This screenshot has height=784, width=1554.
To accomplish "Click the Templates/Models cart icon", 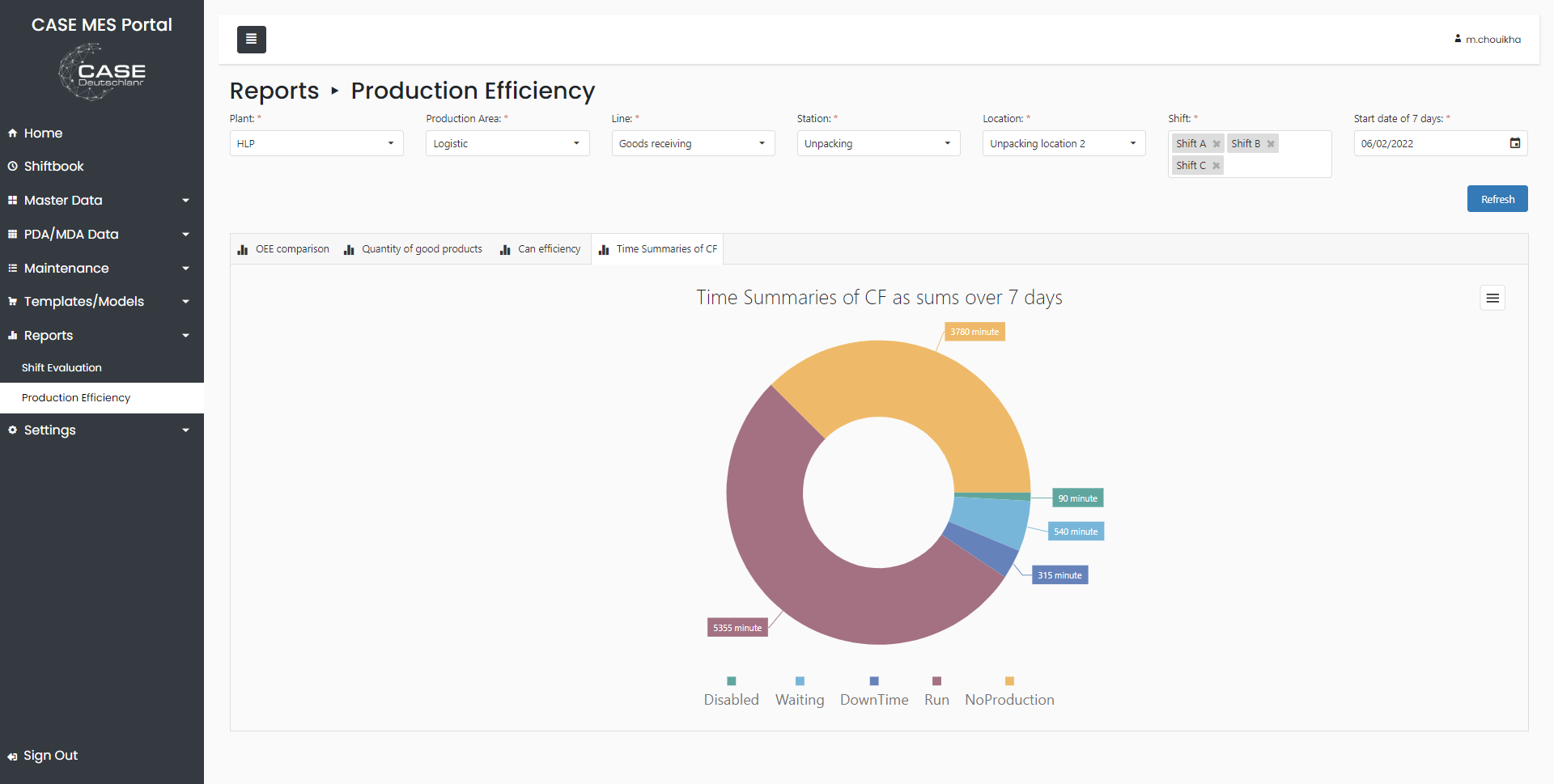I will coord(12,301).
